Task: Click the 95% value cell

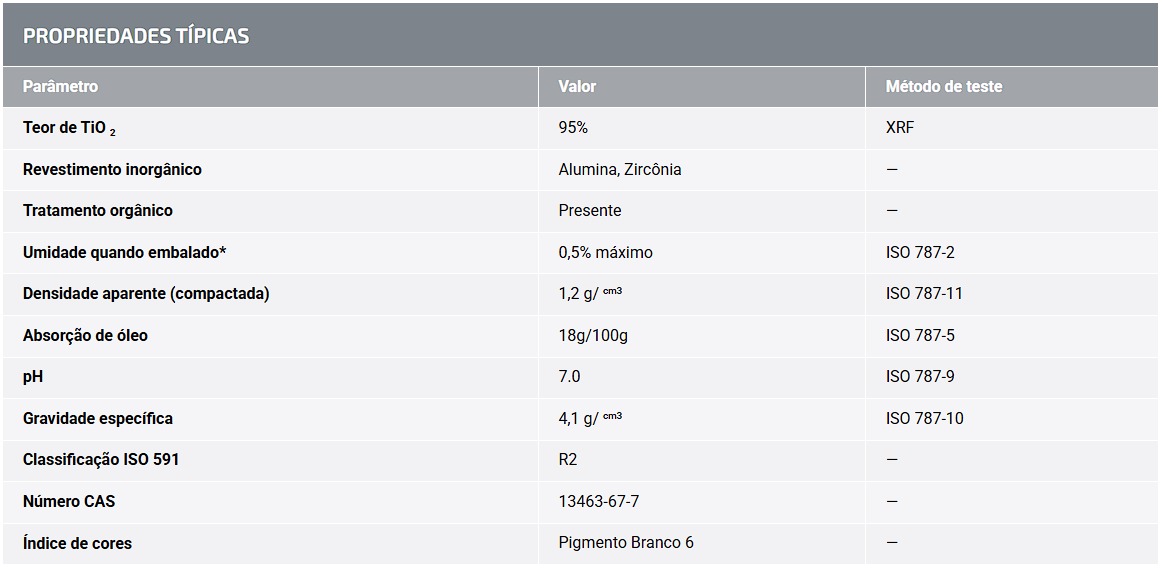Action: [573, 128]
